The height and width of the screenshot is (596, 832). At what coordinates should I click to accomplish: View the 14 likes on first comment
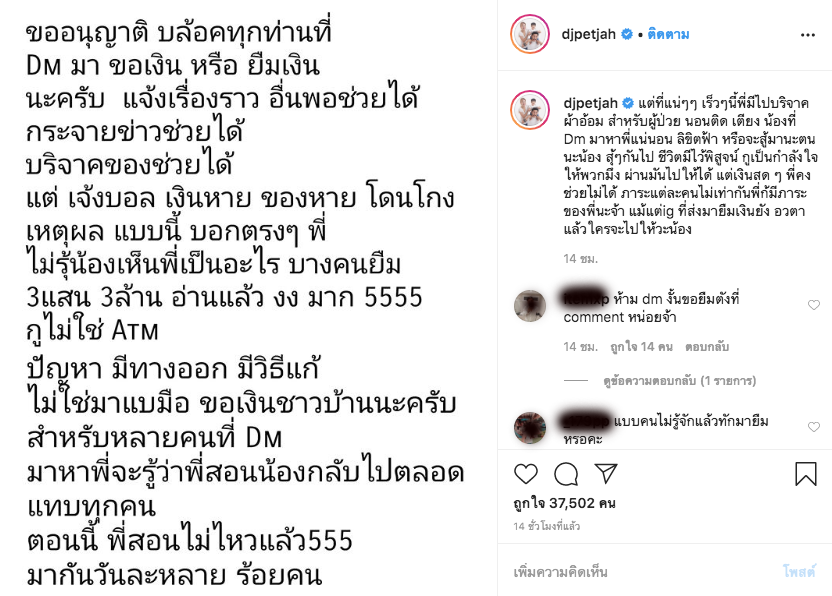pyautogui.click(x=642, y=347)
